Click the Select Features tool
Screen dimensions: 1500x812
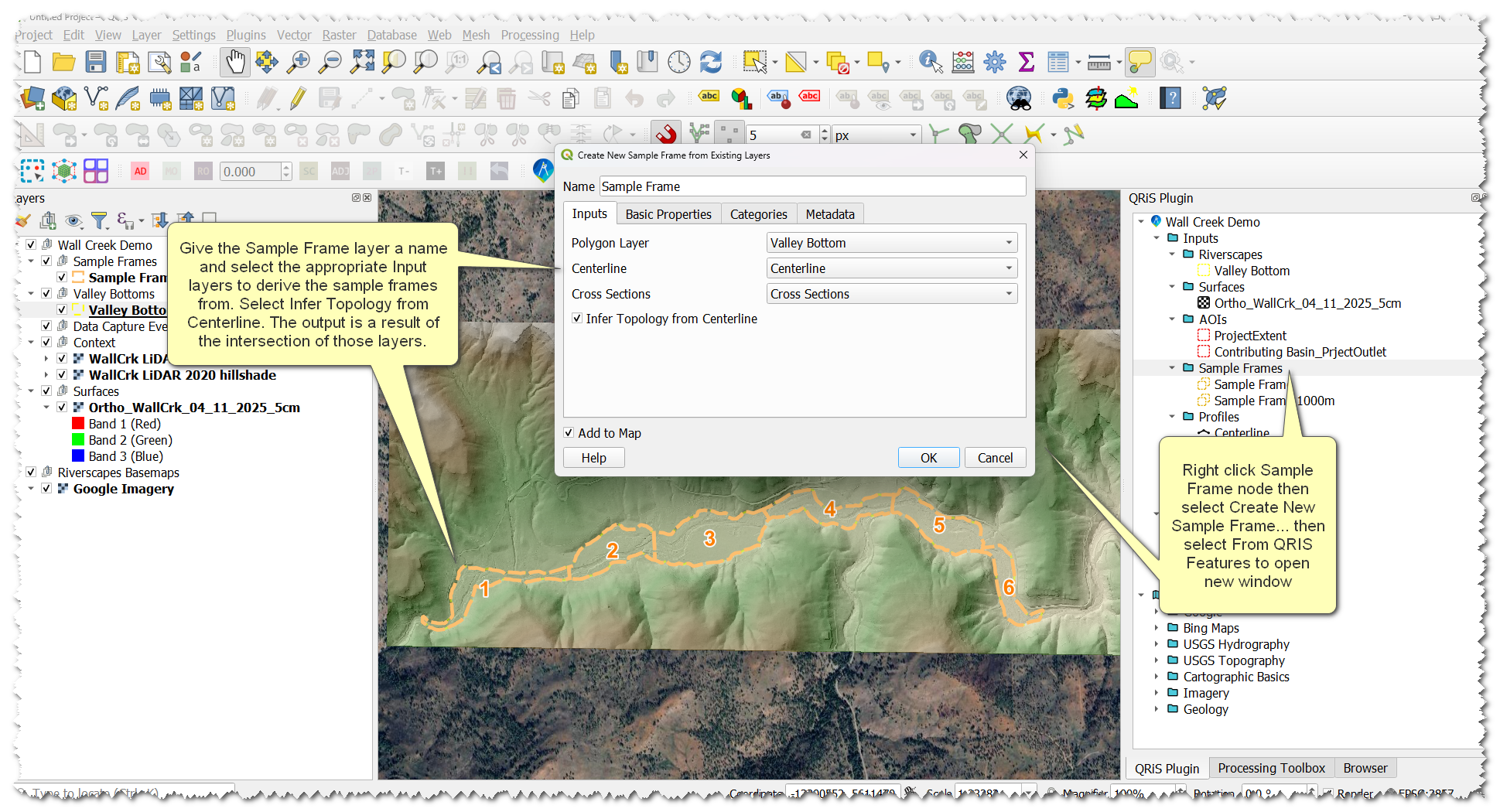click(755, 62)
